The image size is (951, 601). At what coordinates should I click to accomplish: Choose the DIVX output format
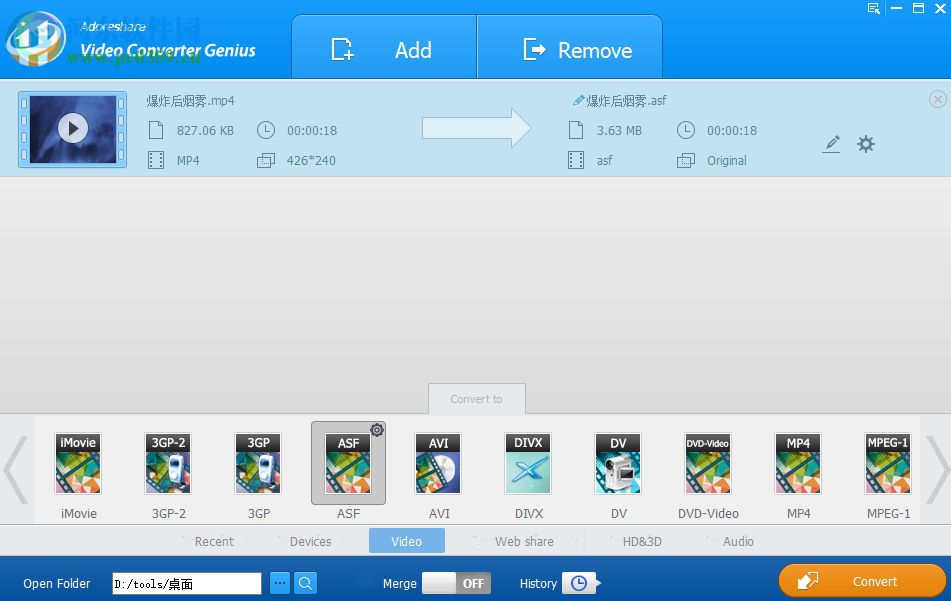[528, 463]
